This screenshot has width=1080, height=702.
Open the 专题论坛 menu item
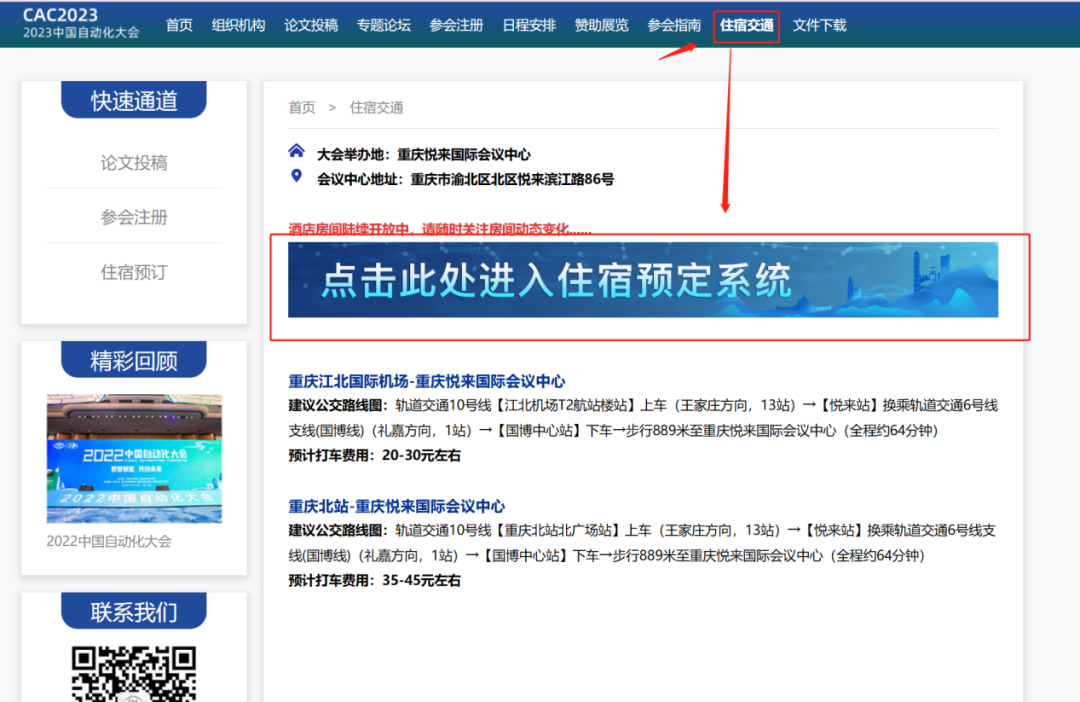383,26
